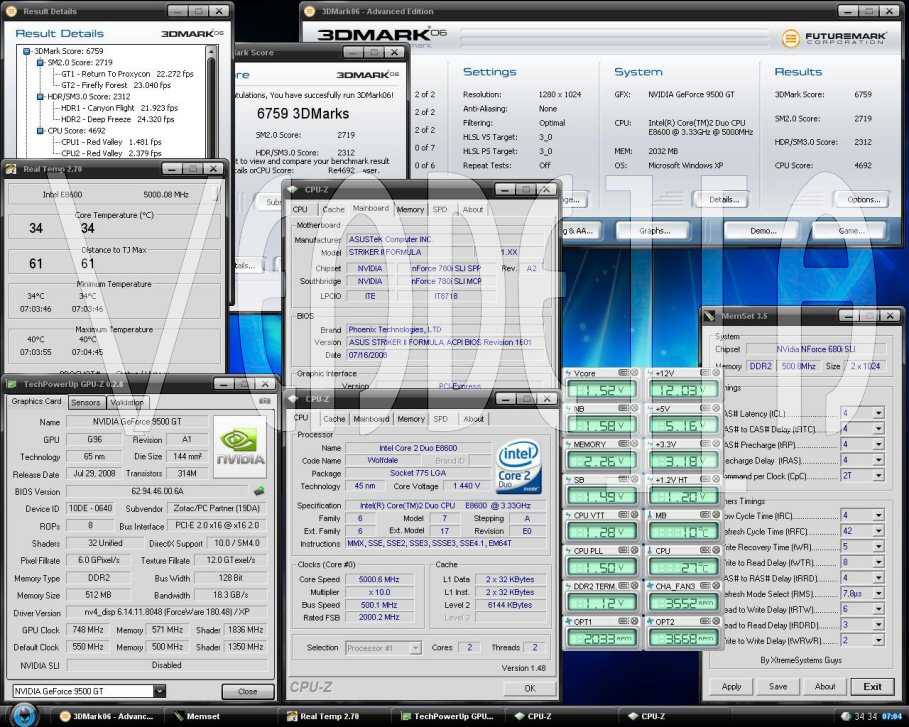Viewport: 909px width, 727px height.
Task: Click the Futuremark Corporation logo
Action: pyautogui.click(x=834, y=38)
